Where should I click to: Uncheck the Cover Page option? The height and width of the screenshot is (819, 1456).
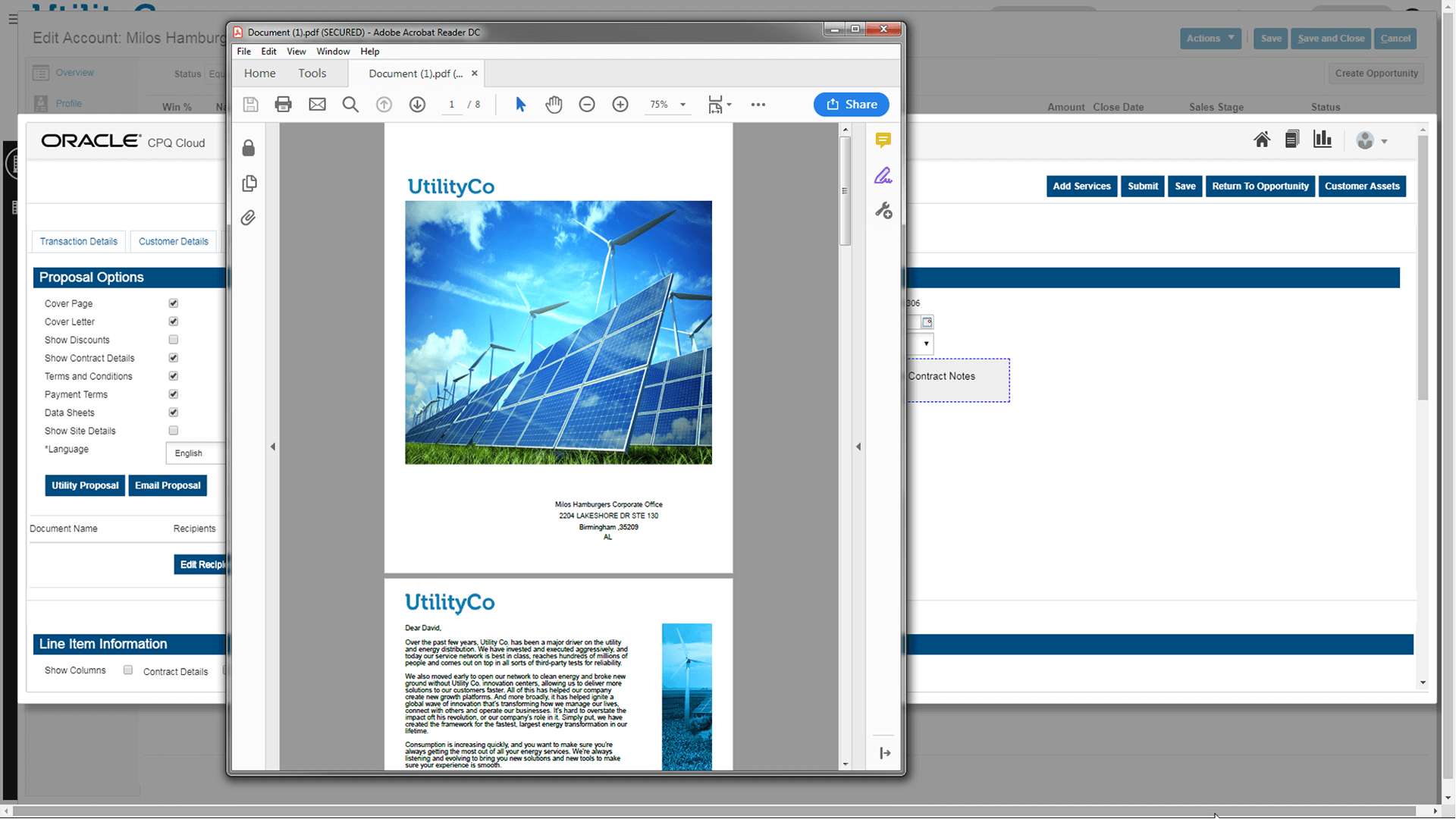173,303
